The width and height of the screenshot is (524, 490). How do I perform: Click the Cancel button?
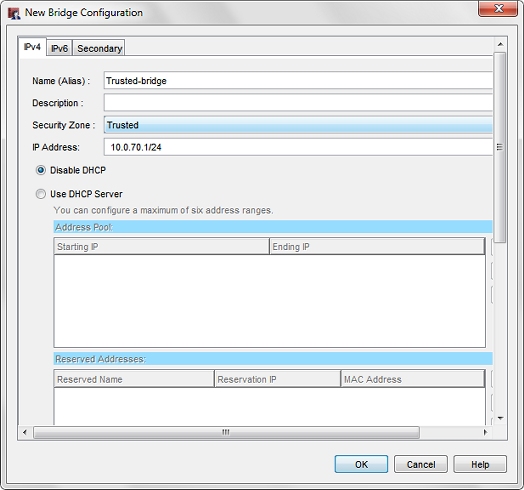421,464
